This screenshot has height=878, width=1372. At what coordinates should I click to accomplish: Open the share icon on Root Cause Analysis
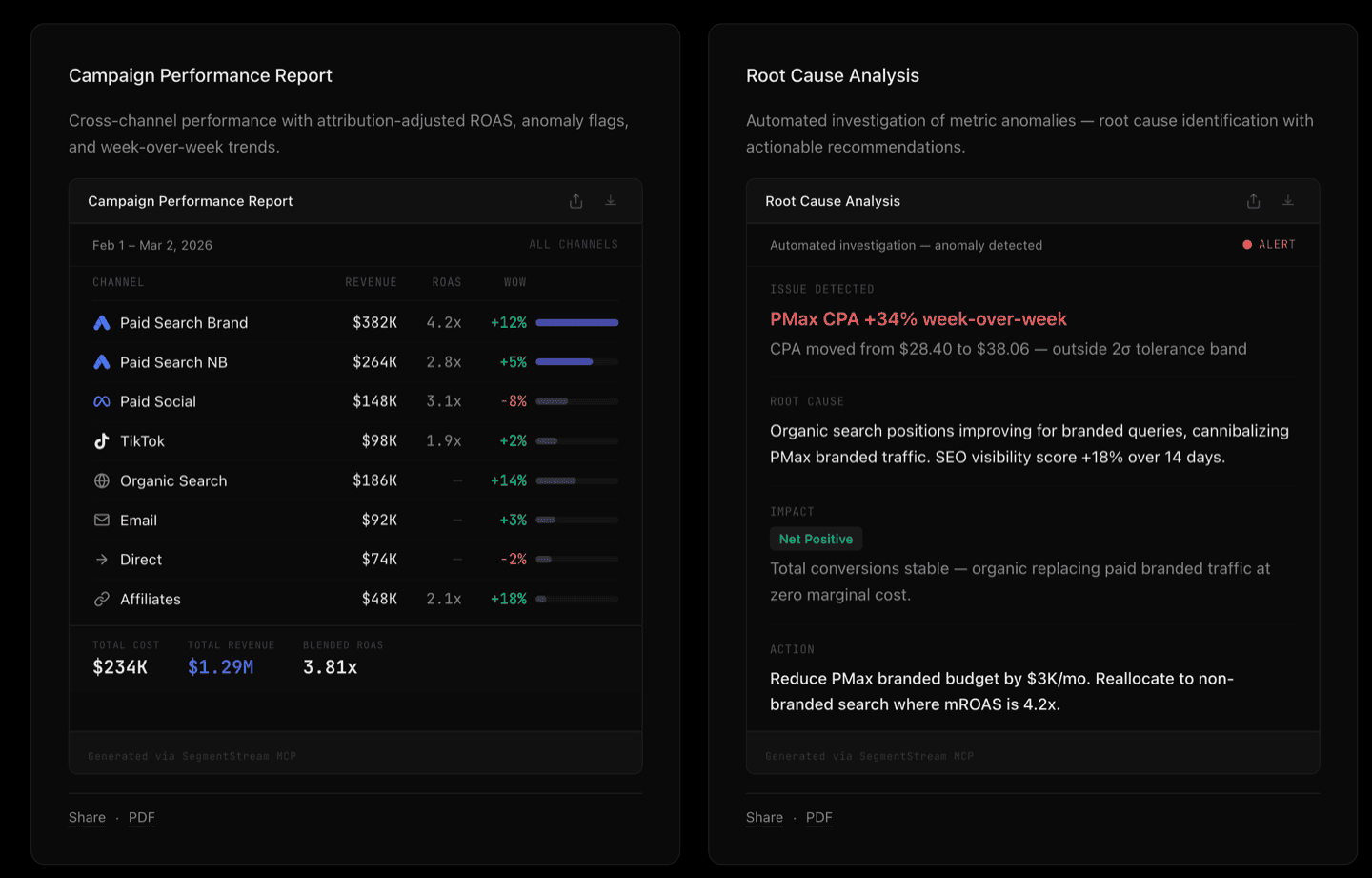1253,201
